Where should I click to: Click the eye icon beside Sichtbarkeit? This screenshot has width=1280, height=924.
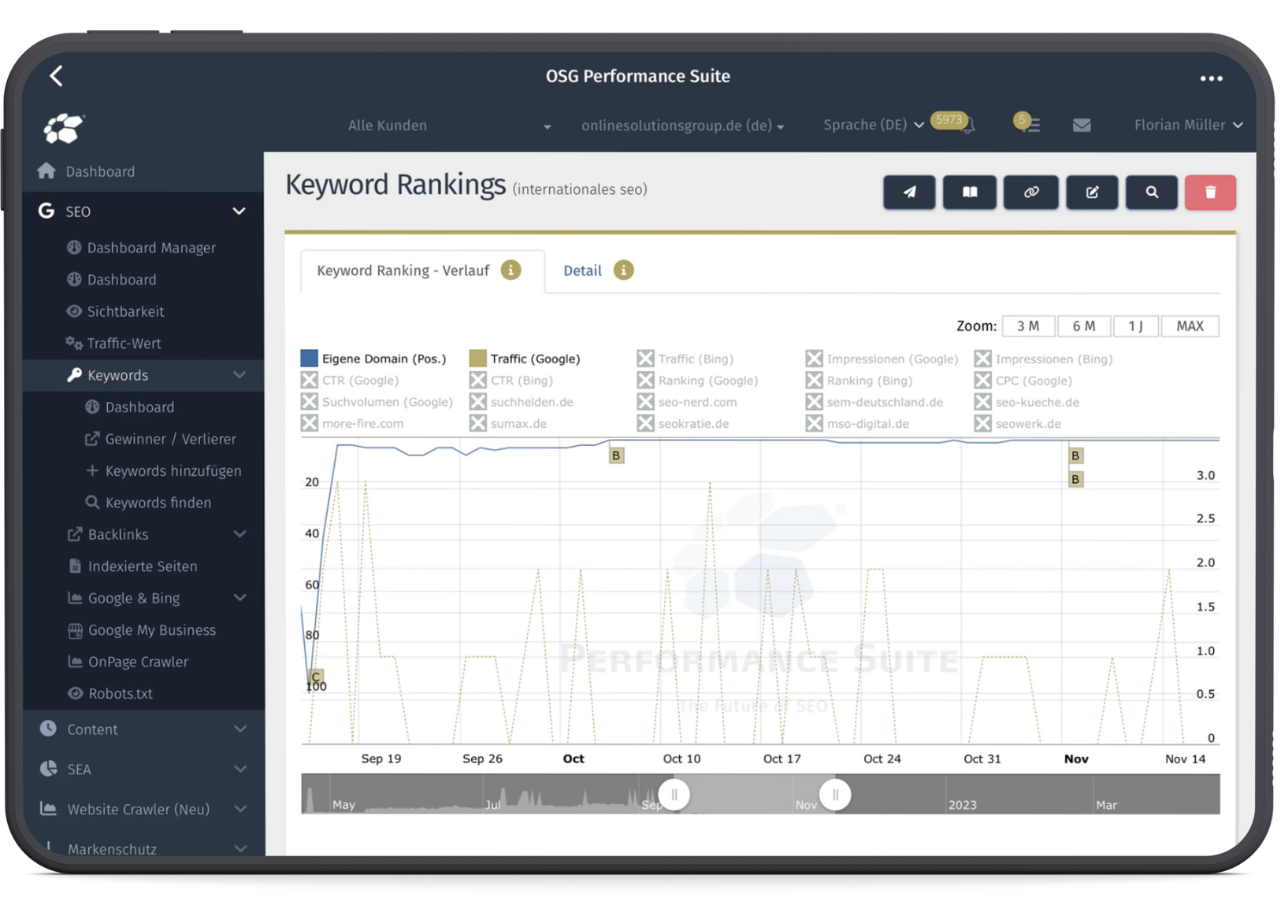click(74, 311)
